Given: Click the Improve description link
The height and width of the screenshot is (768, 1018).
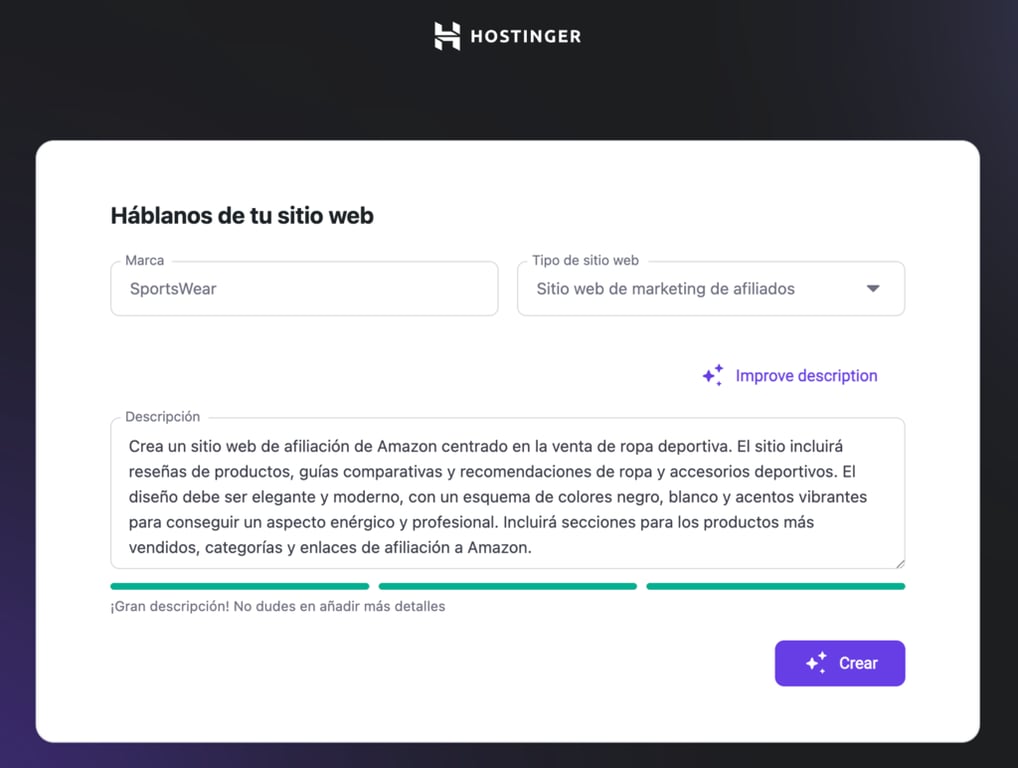Looking at the screenshot, I should pos(806,375).
